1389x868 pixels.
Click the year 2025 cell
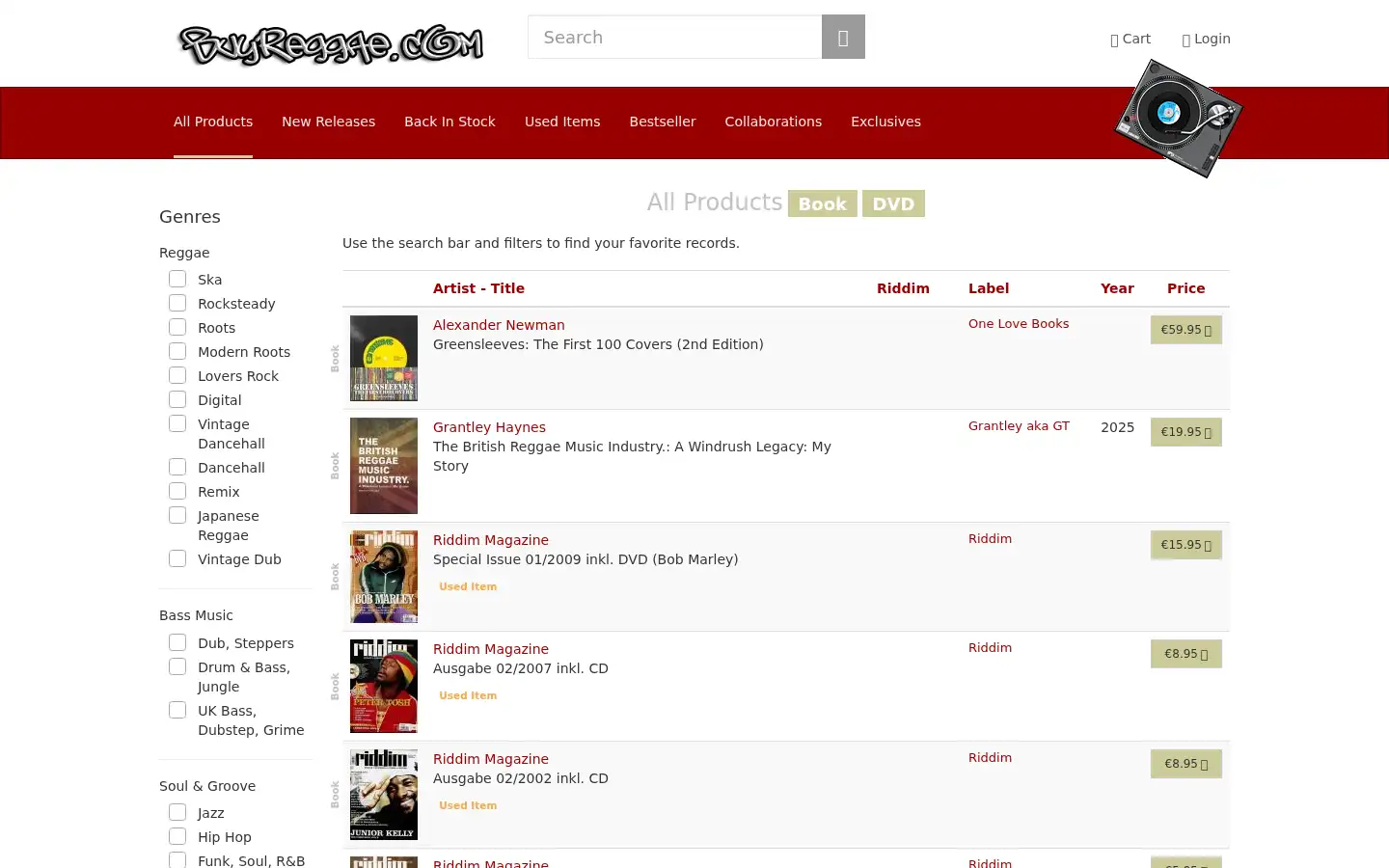coord(1117,427)
